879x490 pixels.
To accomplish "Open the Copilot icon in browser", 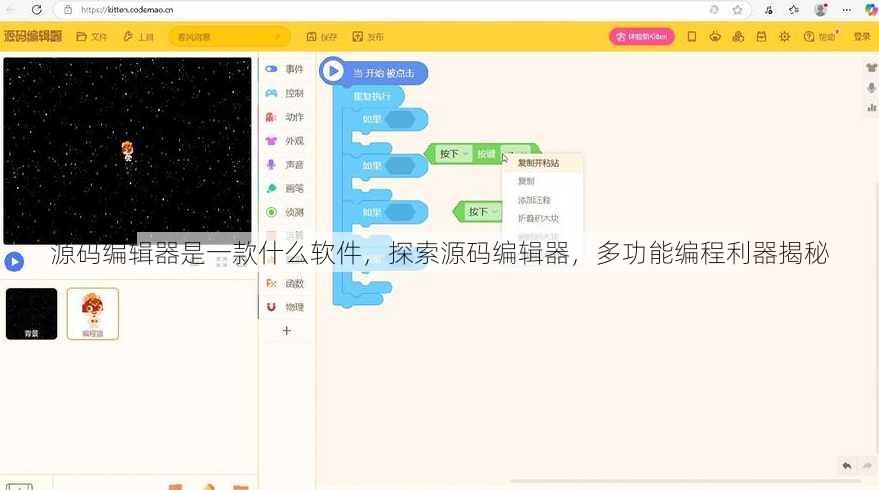I will pos(871,10).
